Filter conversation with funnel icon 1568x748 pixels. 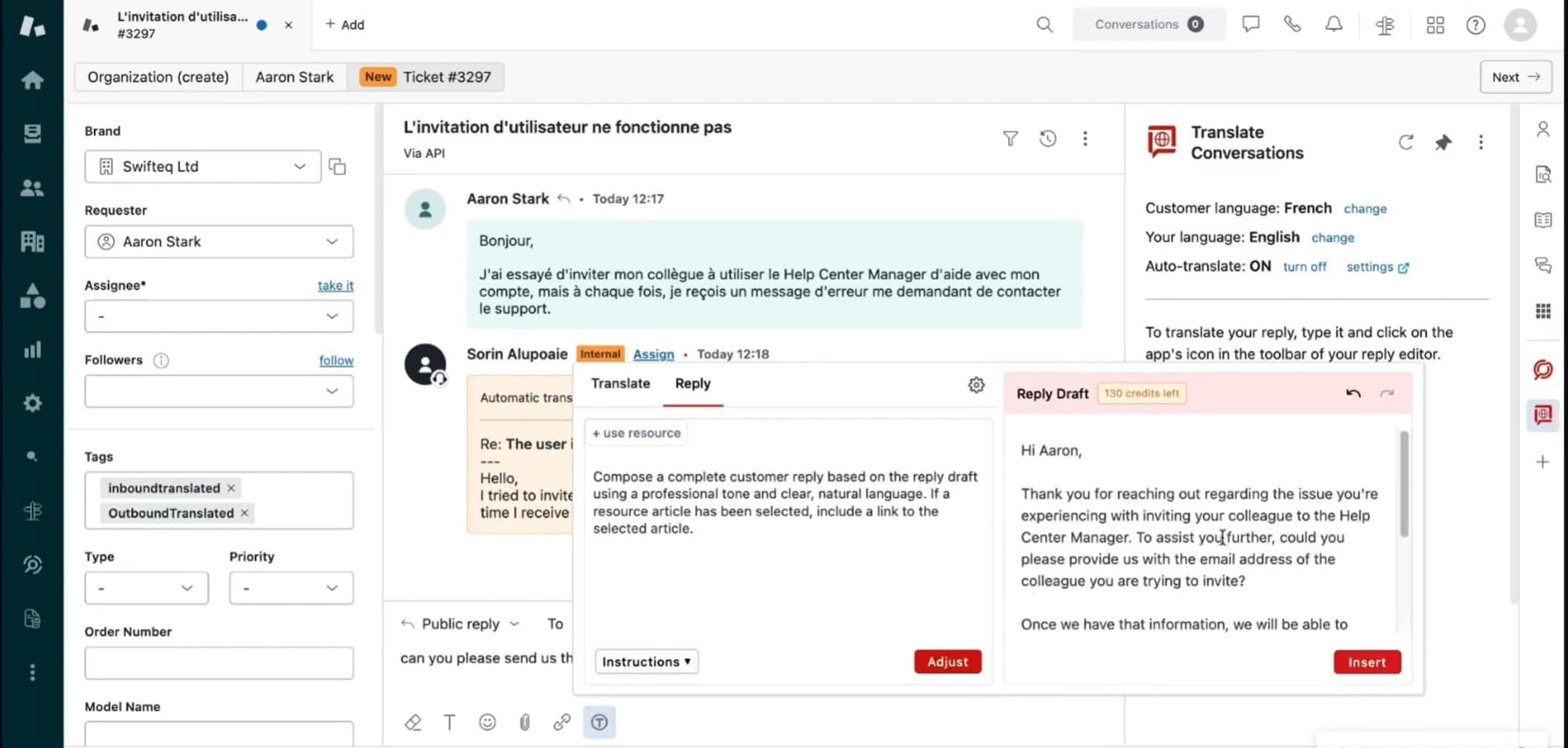pos(1011,139)
